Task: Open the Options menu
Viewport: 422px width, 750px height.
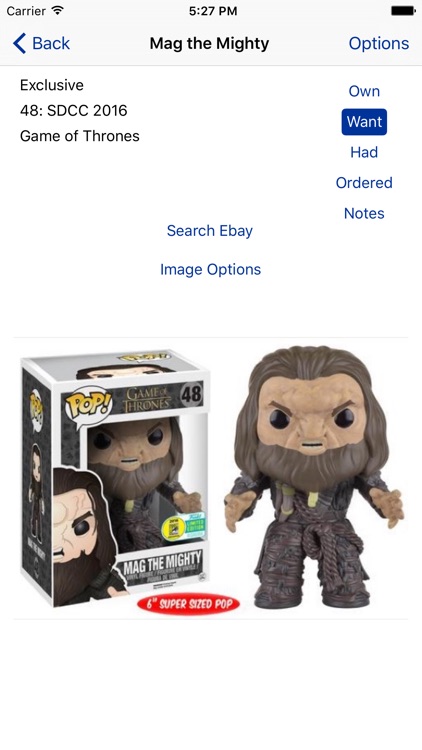Action: coord(378,44)
